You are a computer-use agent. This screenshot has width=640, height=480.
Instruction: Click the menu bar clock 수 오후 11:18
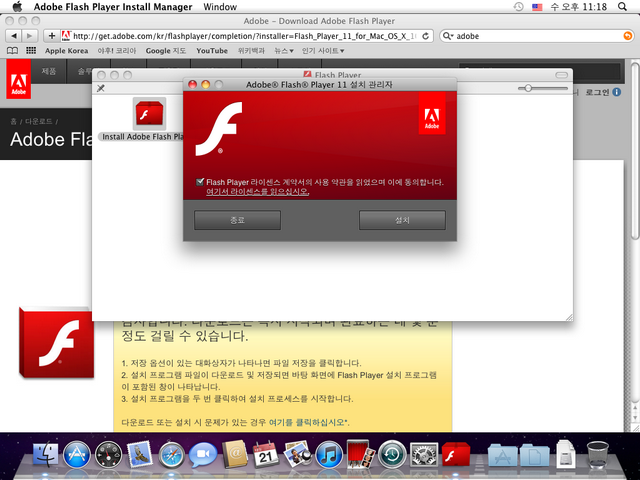(x=579, y=7)
